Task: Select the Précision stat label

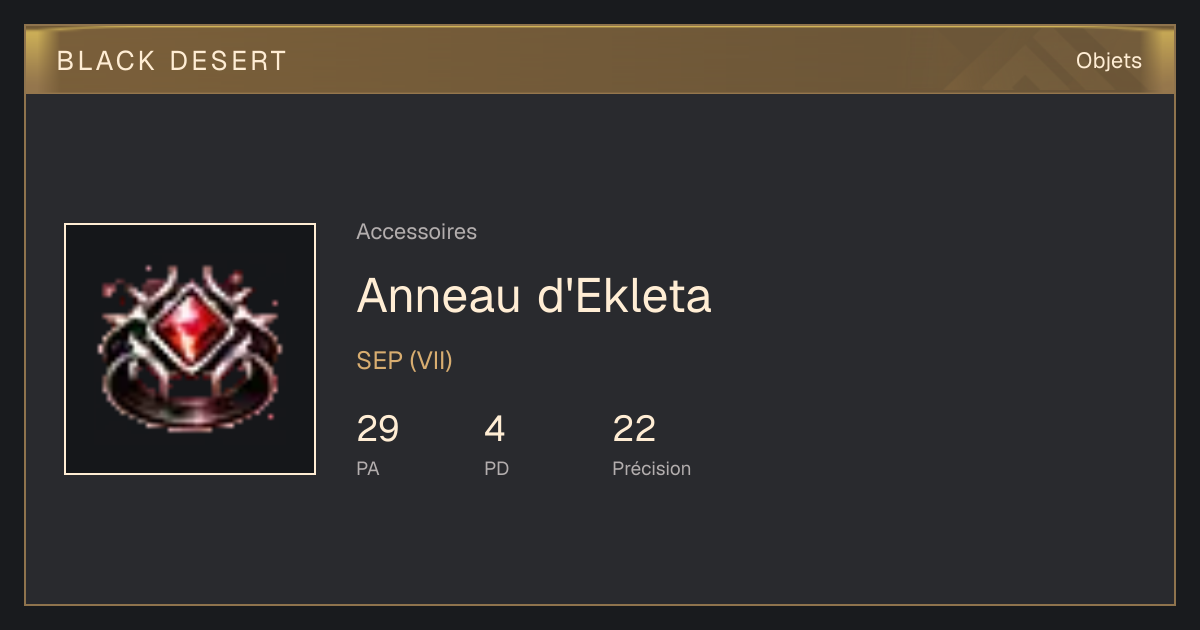Action: tap(651, 468)
